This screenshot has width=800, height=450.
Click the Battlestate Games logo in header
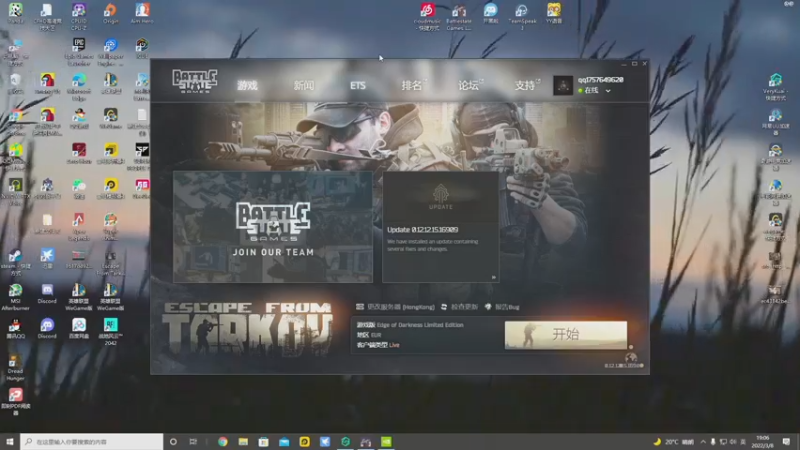(194, 81)
